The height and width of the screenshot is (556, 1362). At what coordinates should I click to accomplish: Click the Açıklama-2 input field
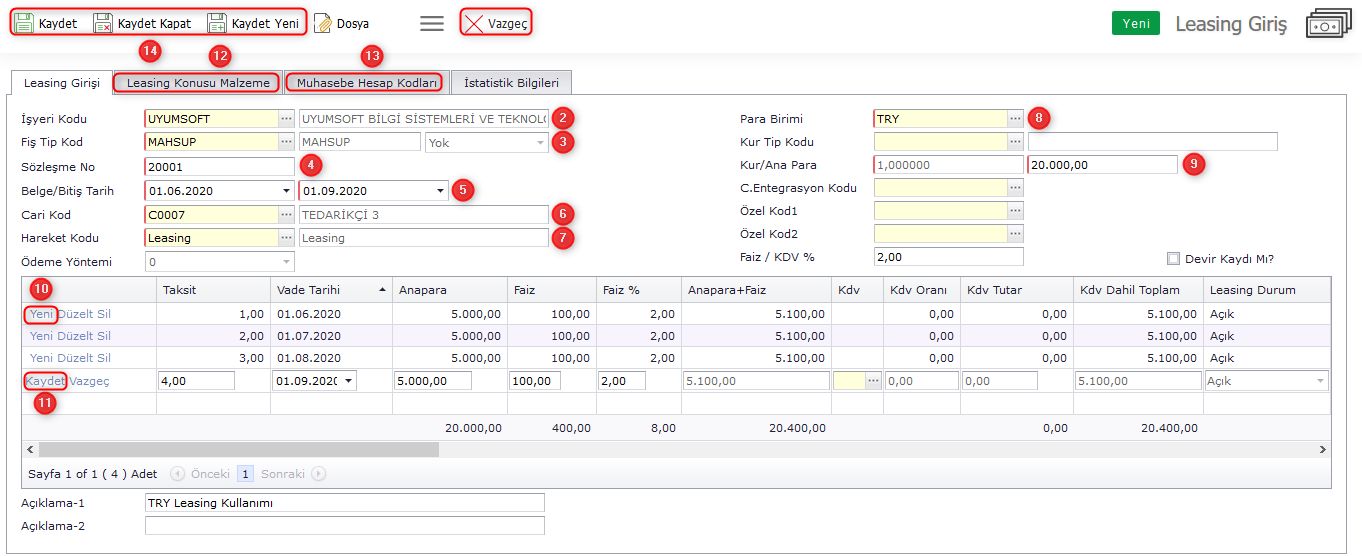(344, 525)
